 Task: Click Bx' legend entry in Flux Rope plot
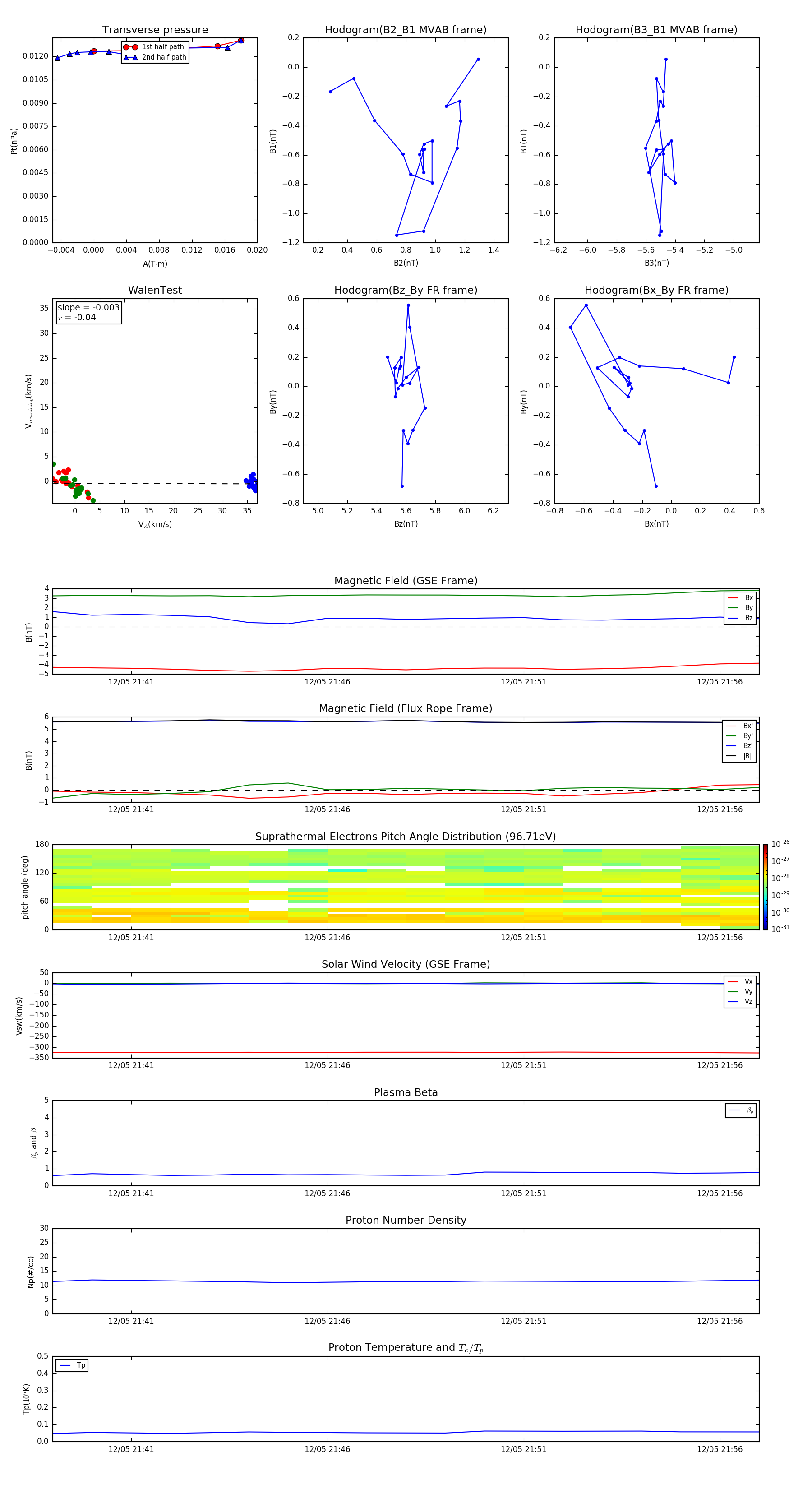click(739, 726)
